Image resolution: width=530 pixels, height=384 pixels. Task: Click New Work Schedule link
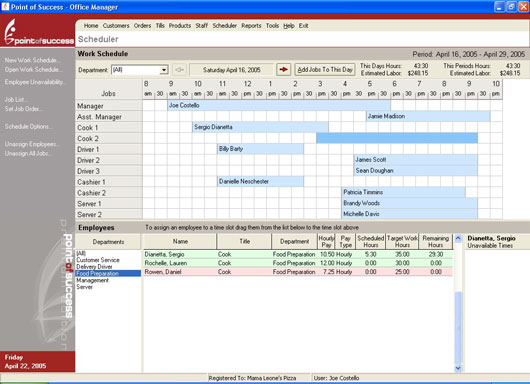coord(33,60)
